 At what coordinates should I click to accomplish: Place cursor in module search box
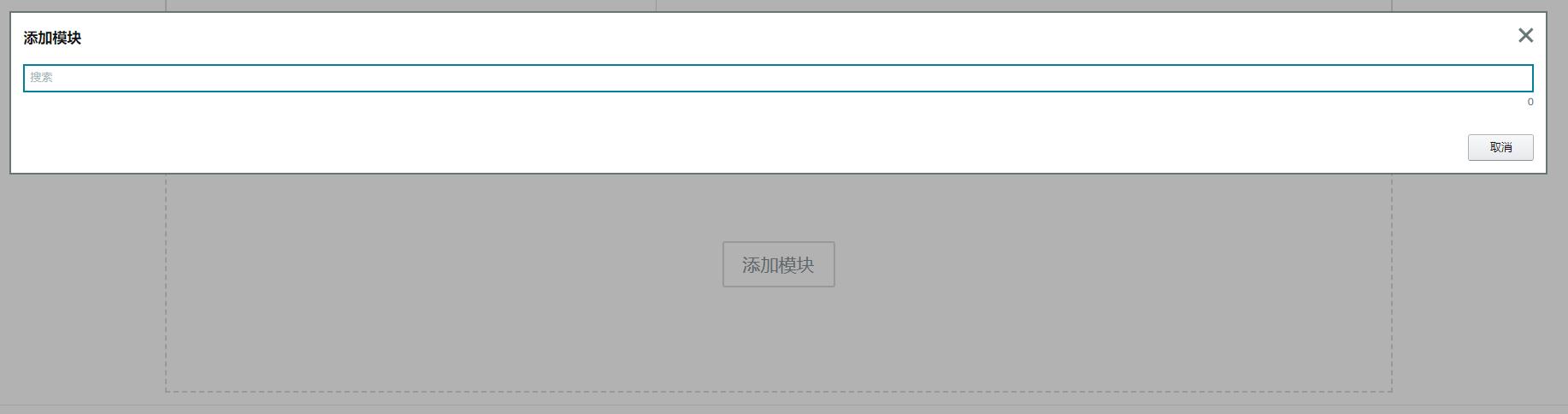(x=778, y=78)
